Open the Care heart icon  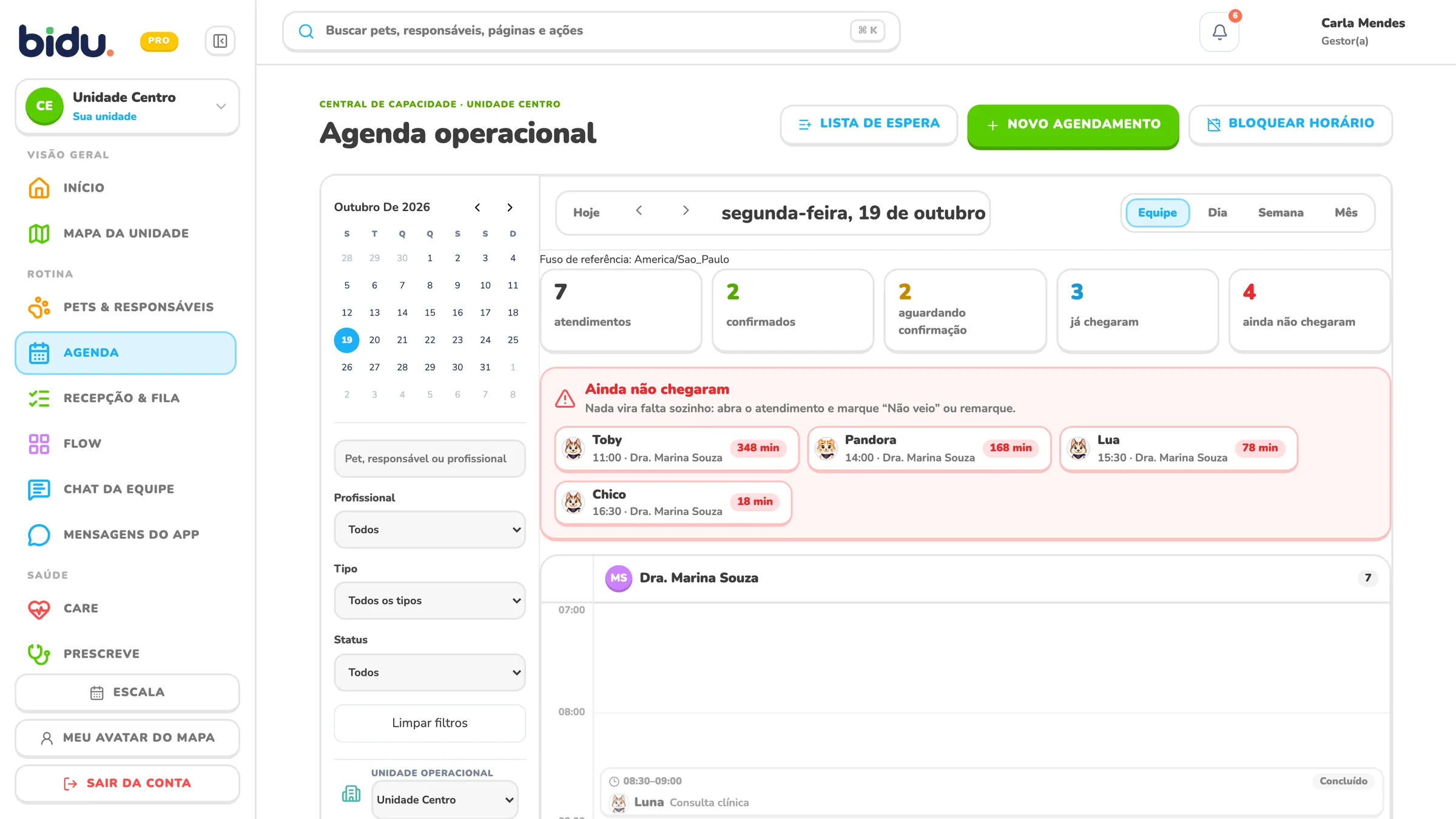click(x=39, y=608)
